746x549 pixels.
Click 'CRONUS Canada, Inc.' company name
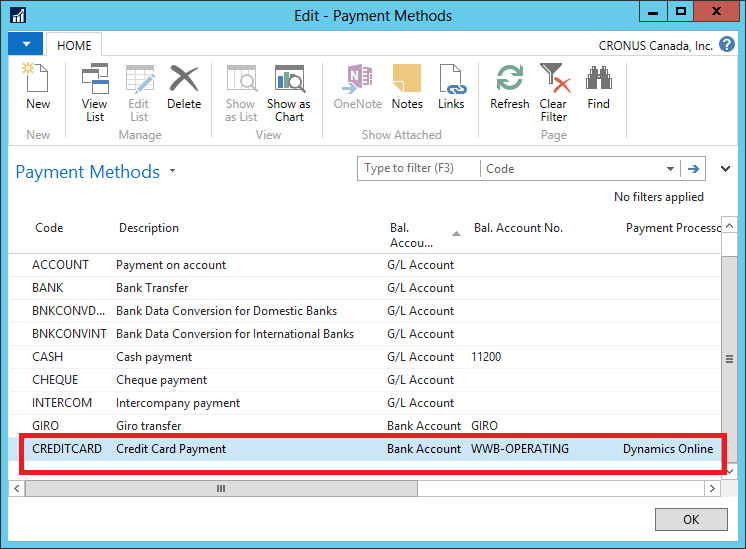pyautogui.click(x=655, y=46)
